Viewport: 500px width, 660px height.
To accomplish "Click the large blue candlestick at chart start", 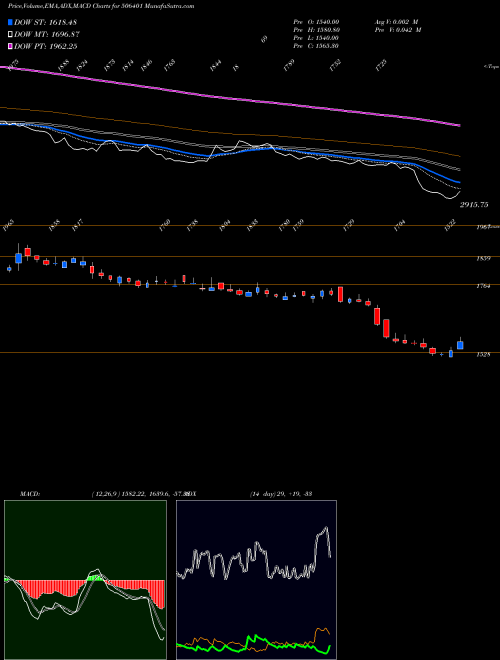I will (x=18, y=258).
